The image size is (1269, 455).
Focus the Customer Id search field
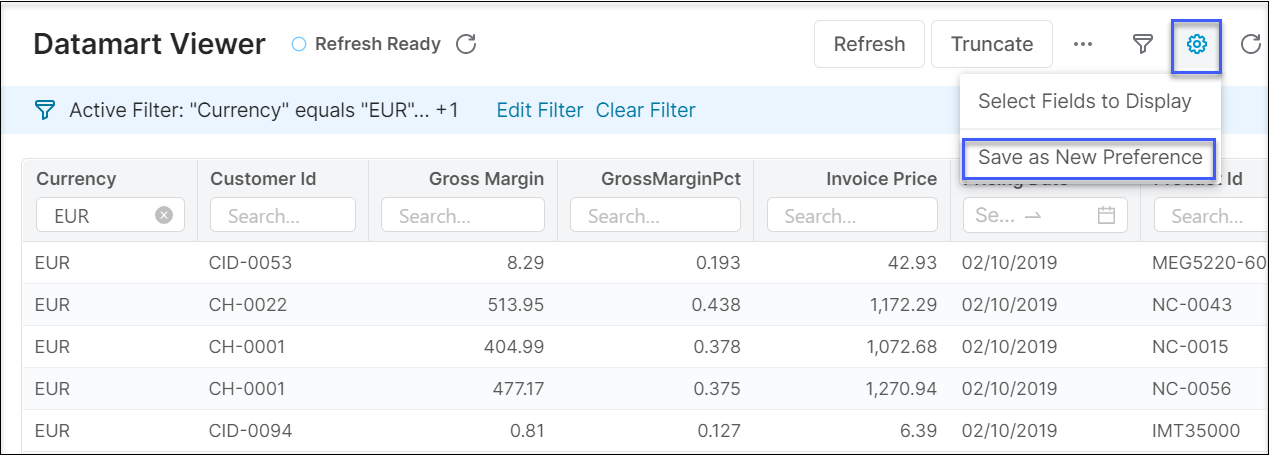282,215
